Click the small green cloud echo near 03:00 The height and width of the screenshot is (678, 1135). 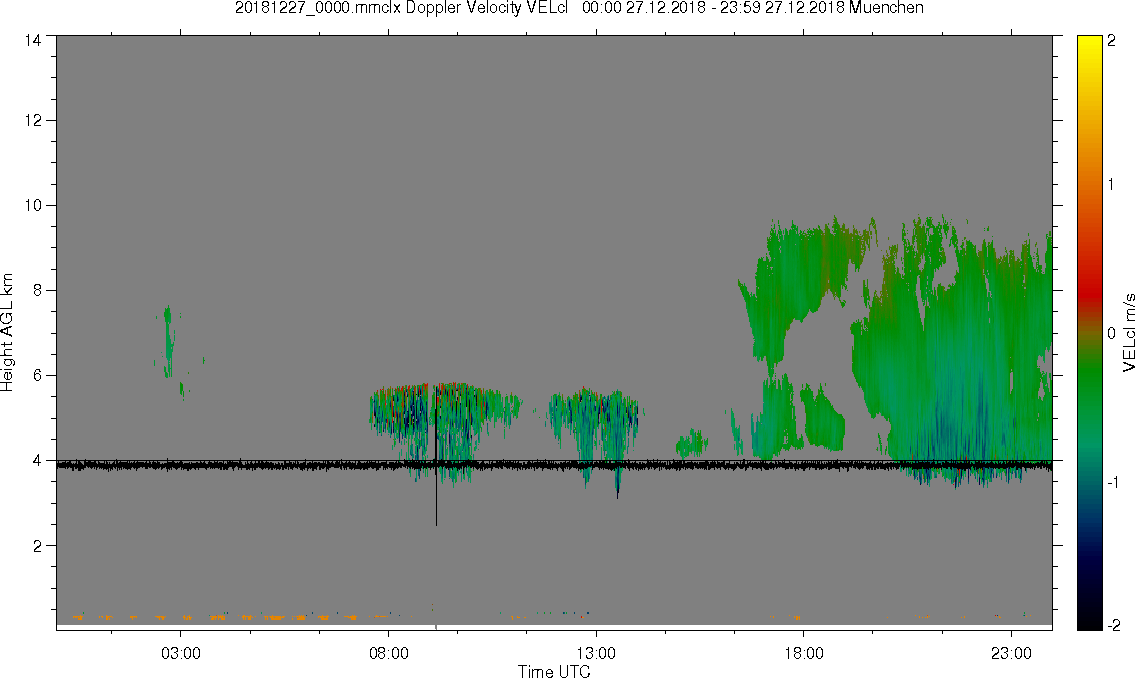point(168,340)
